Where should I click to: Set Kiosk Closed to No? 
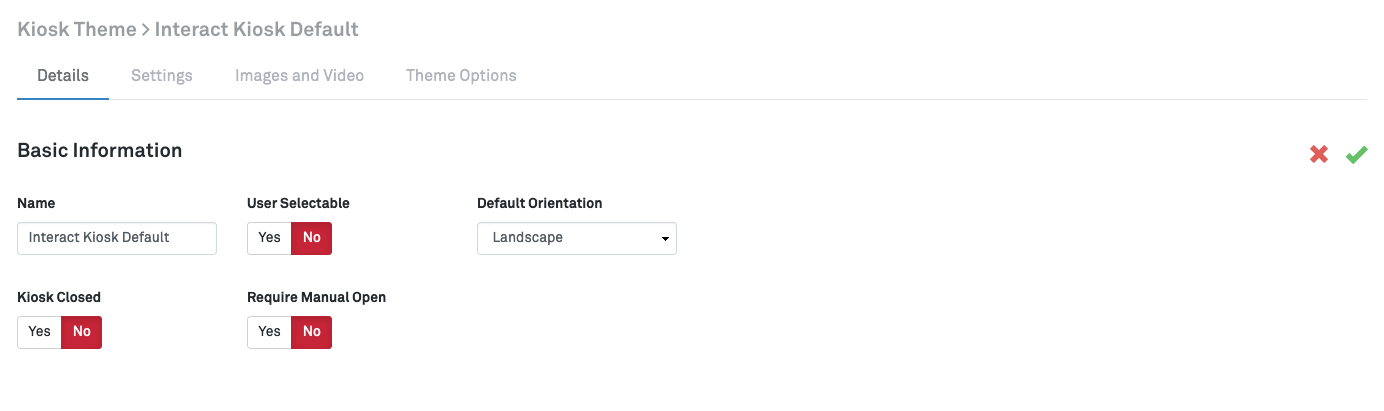81,332
